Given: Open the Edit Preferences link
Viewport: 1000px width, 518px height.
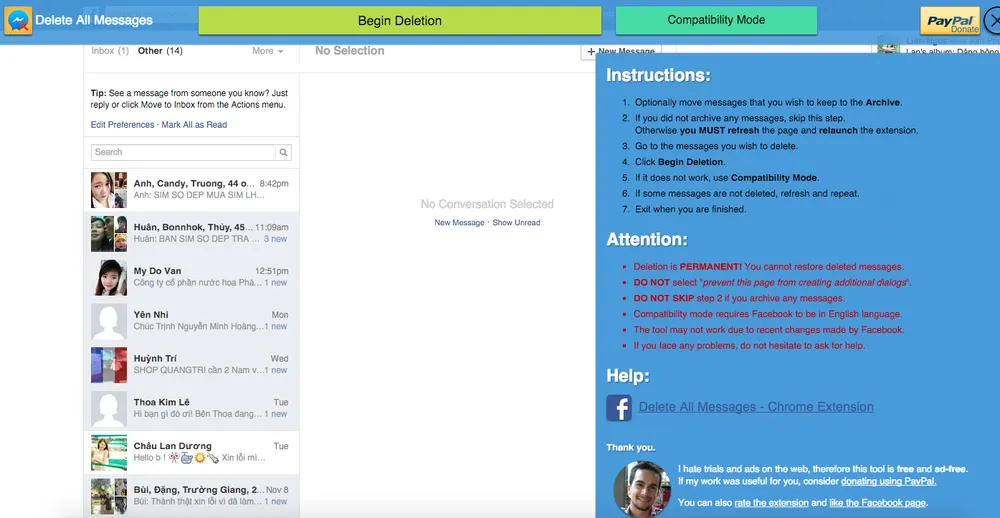Looking at the screenshot, I should click(122, 125).
